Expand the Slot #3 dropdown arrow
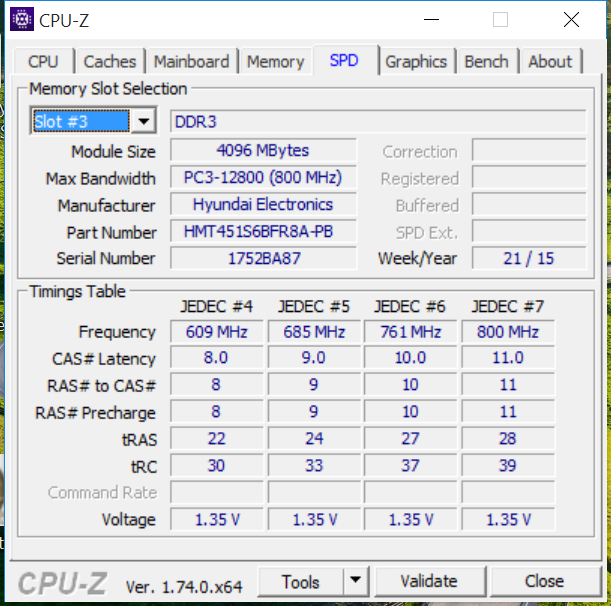Image resolution: width=611 pixels, height=606 pixels. 144,122
